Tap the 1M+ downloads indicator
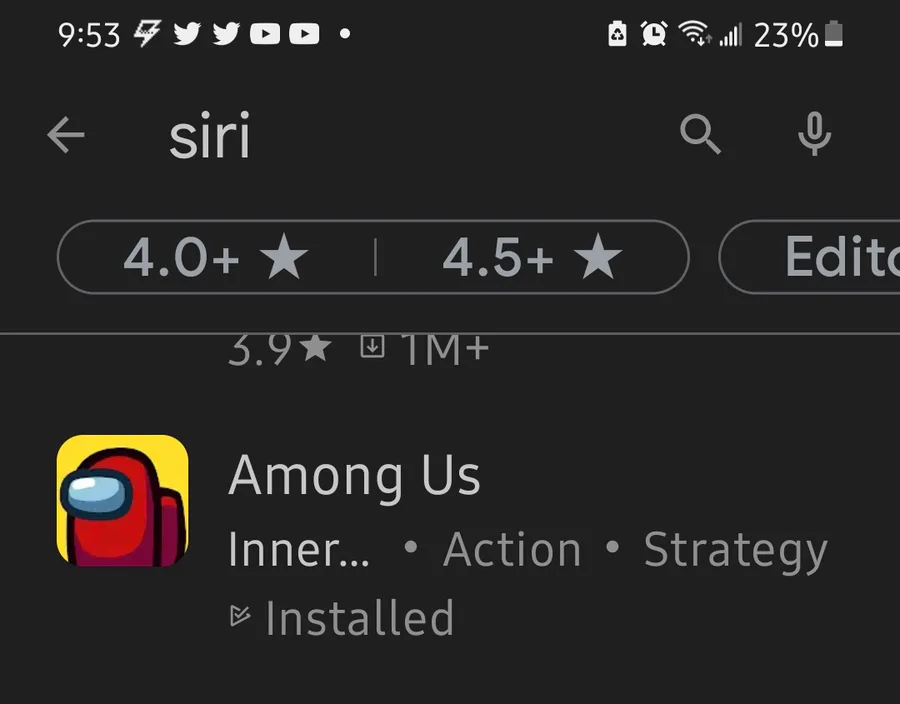This screenshot has width=900, height=704. pos(424,348)
